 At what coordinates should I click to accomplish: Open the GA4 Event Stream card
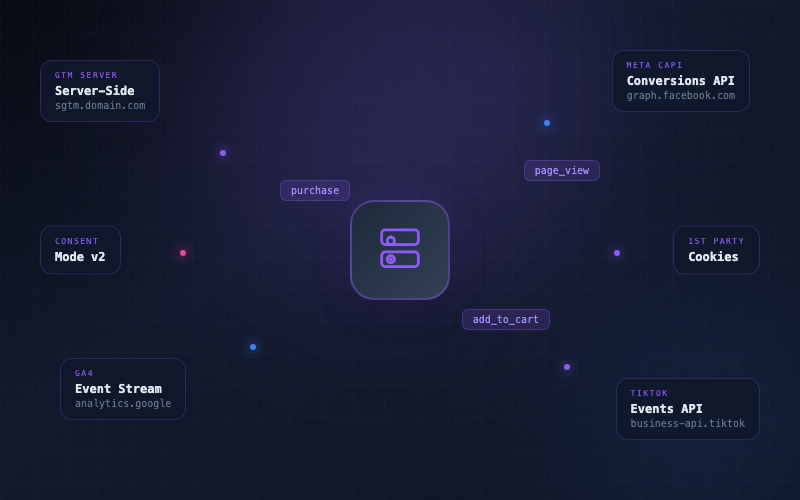(122, 388)
